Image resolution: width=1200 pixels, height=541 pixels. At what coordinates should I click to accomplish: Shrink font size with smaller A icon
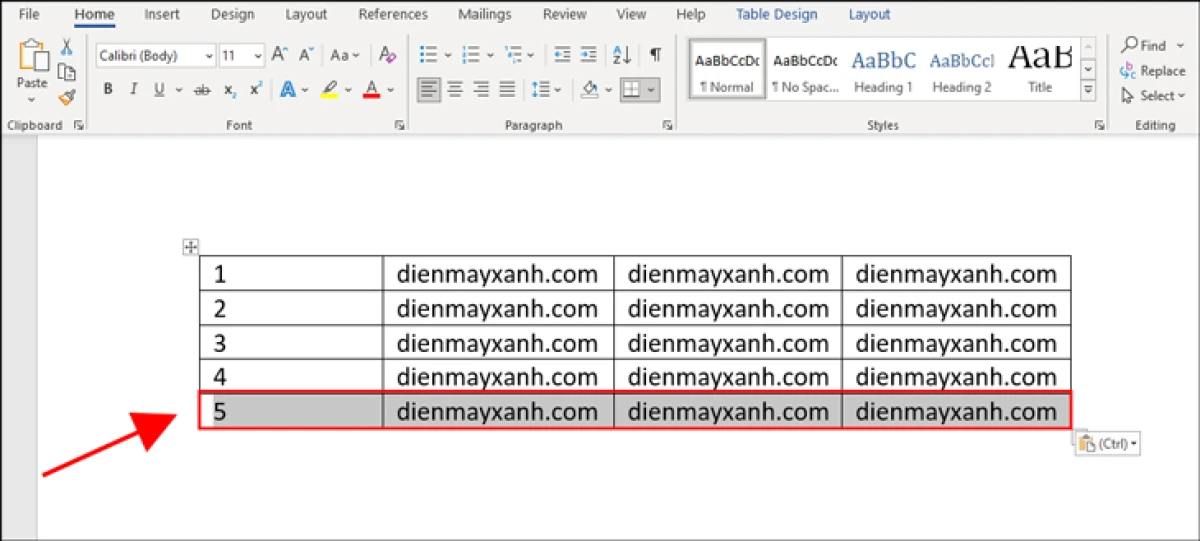(305, 55)
